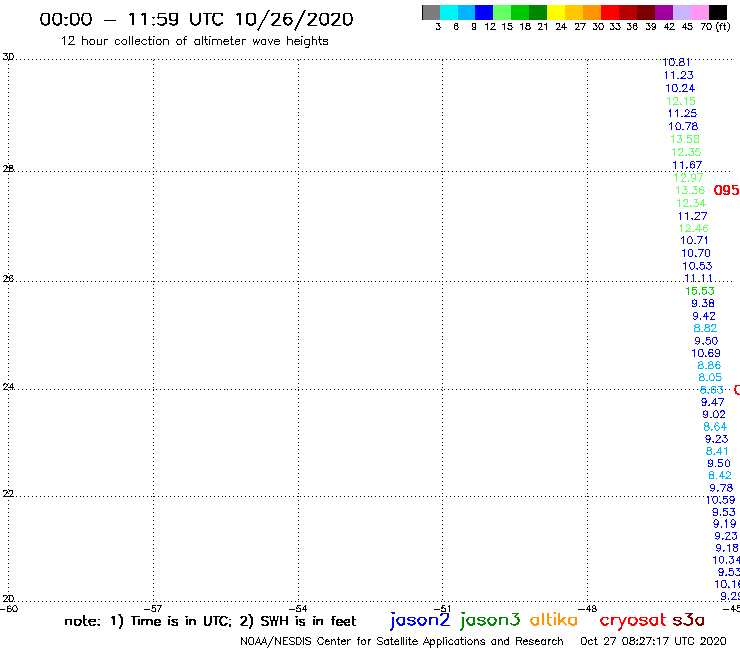Click the cryosat satellite label
Image resolution: width=740 pixels, height=650 pixels.
tap(633, 621)
